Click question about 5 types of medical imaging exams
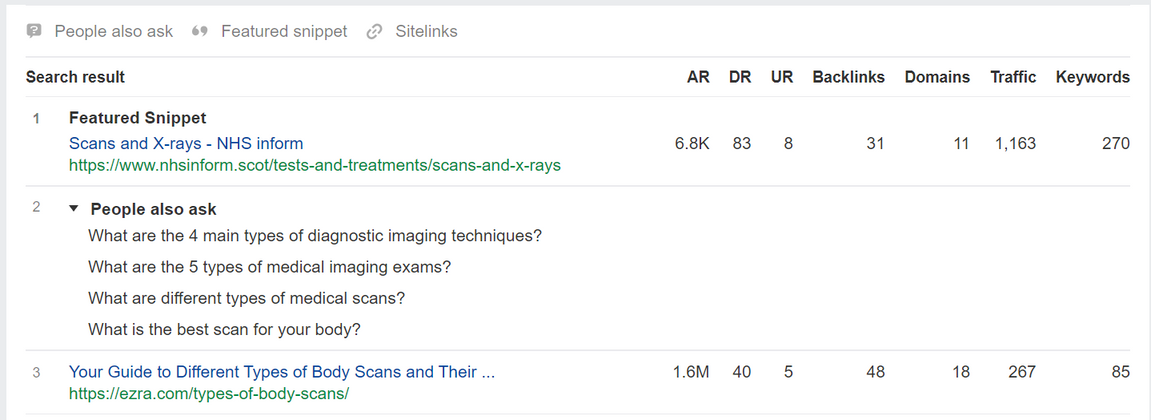 pyautogui.click(x=269, y=268)
